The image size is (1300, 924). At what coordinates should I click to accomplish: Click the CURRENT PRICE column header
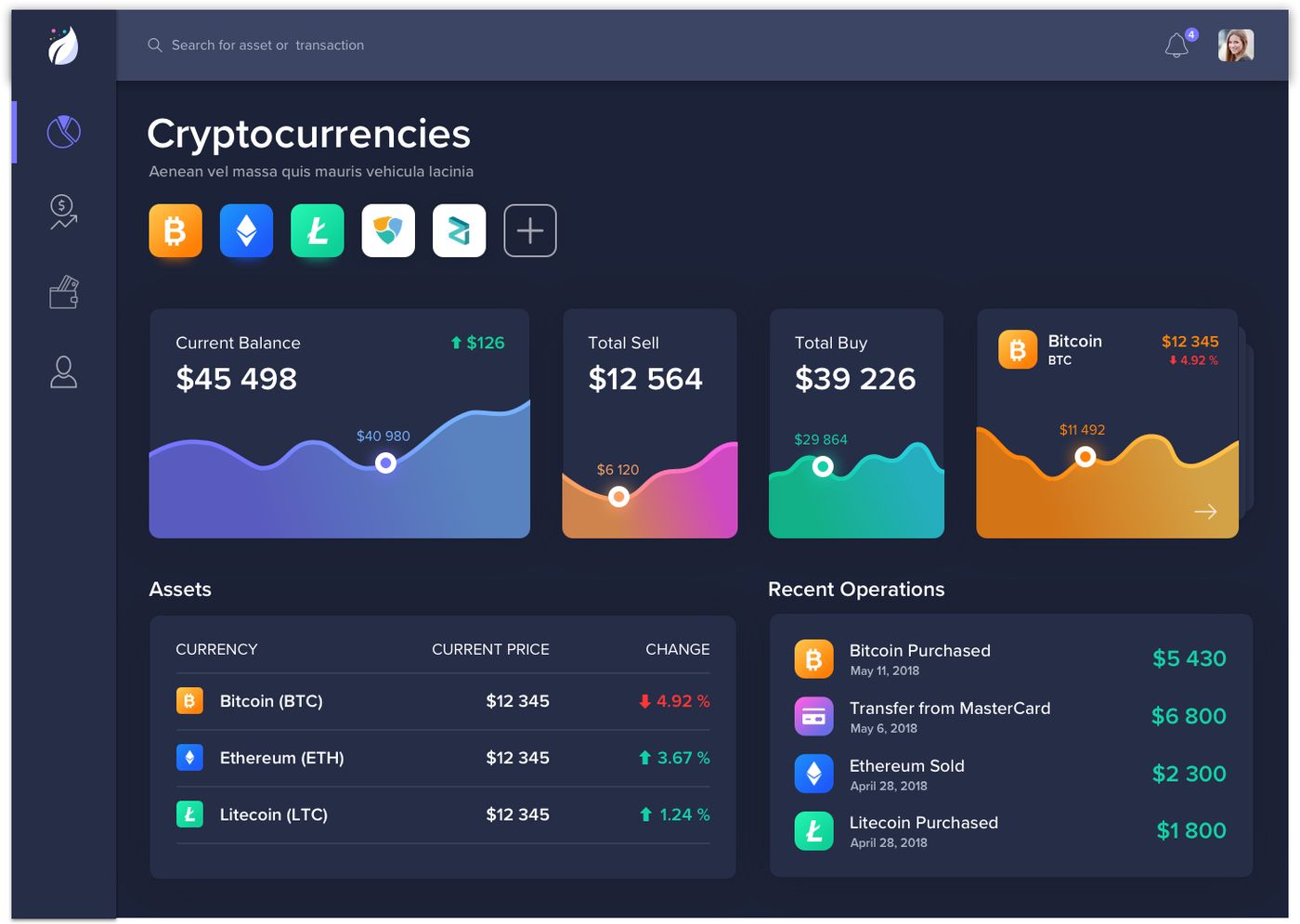[x=490, y=649]
